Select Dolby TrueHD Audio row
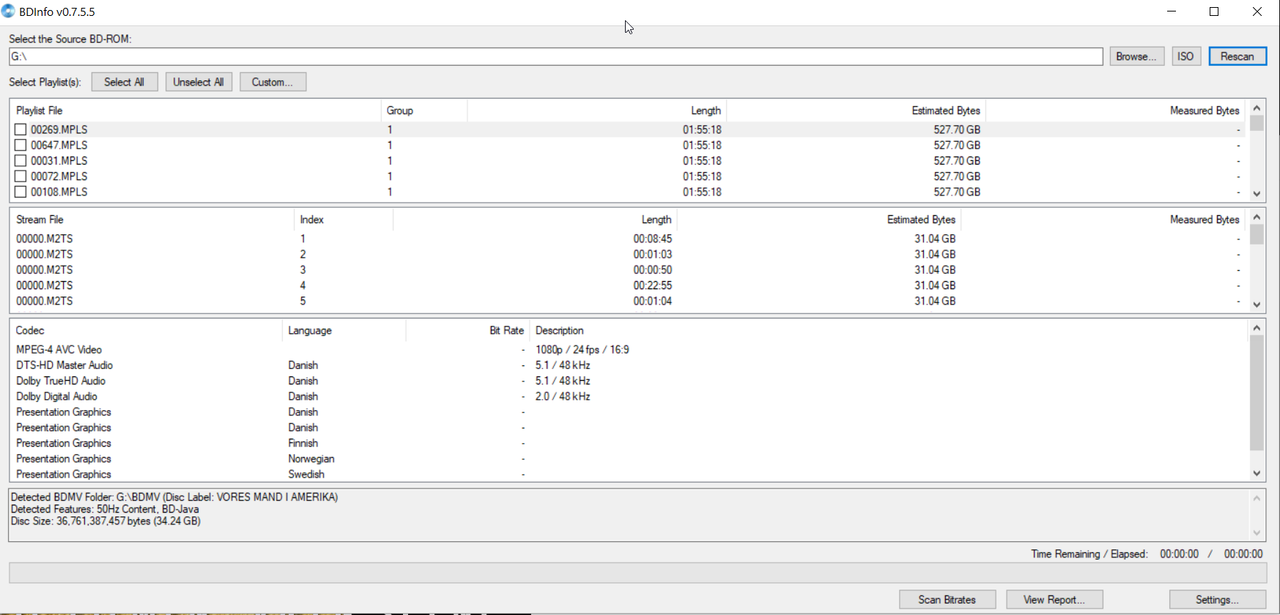 tap(628, 381)
